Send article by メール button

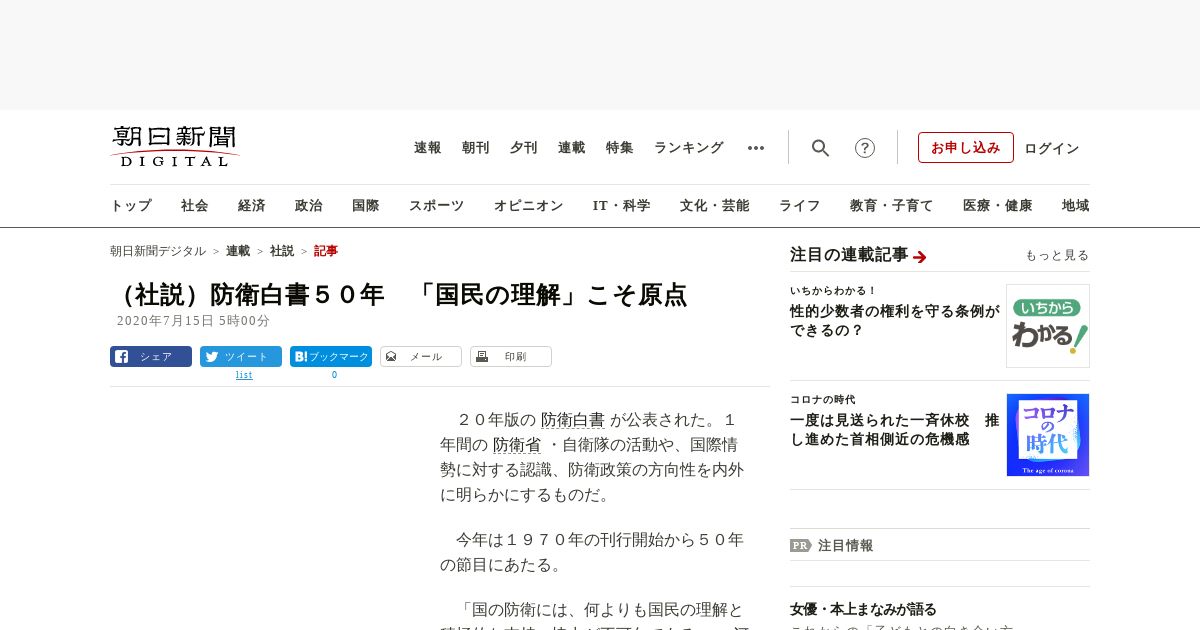point(421,356)
